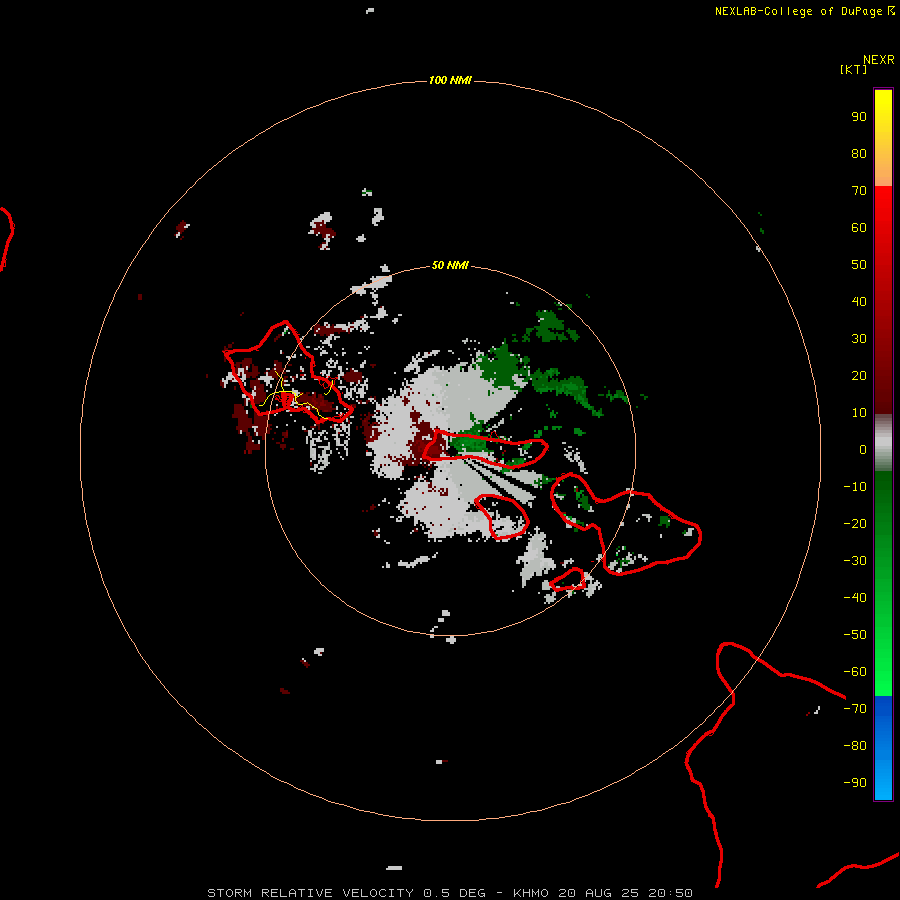Click the 0 value on the velocity scale
This screenshot has width=900, height=900.
(x=863, y=449)
